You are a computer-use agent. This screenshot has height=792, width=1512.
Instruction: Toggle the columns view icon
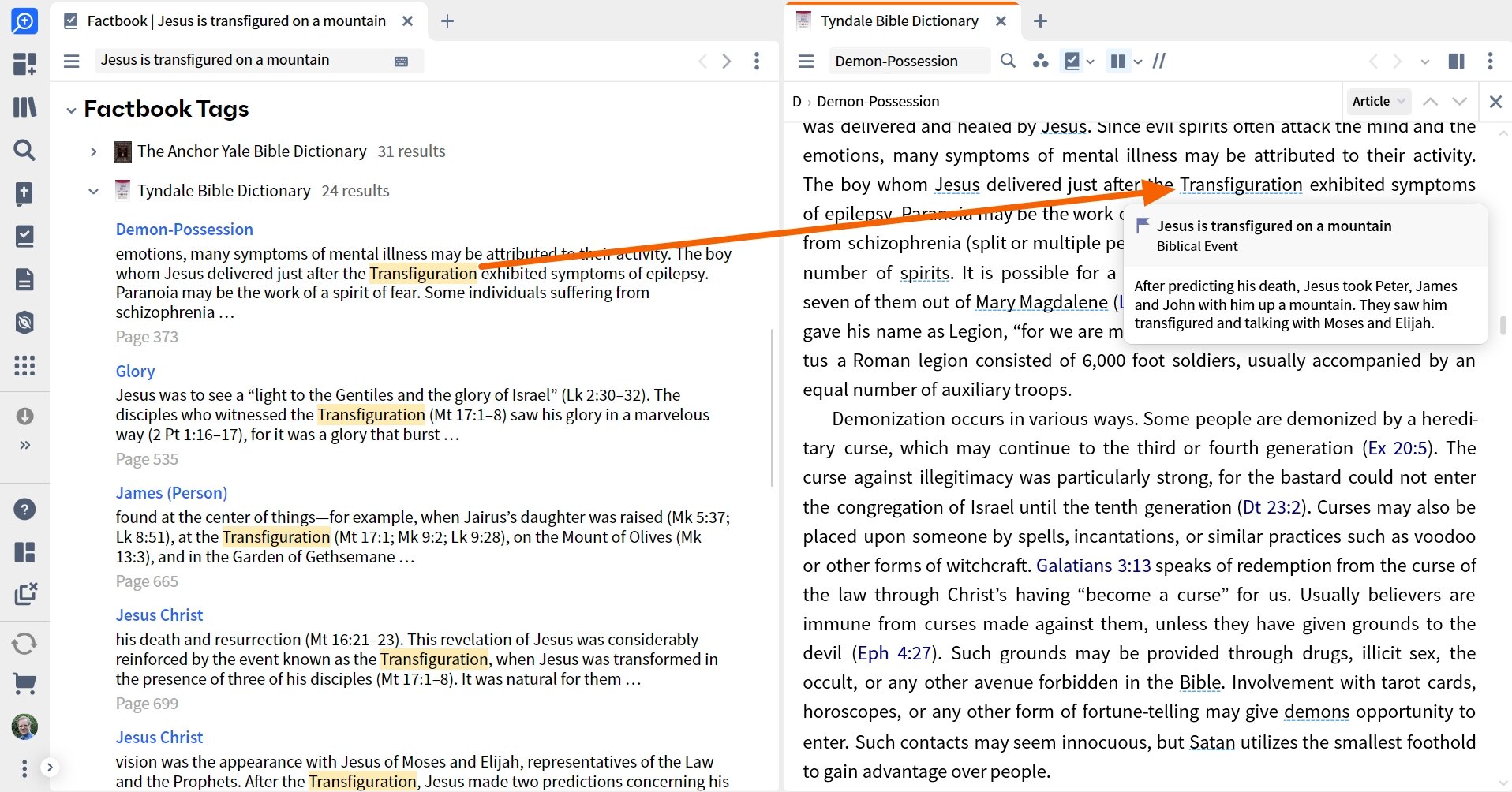1117,61
